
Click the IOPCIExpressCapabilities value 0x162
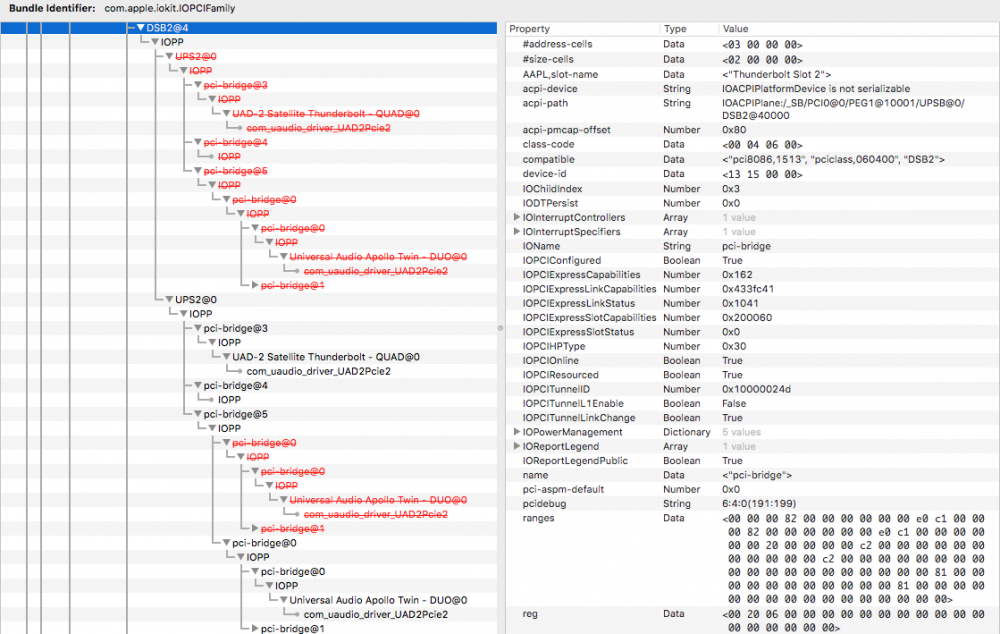pyautogui.click(x=737, y=274)
